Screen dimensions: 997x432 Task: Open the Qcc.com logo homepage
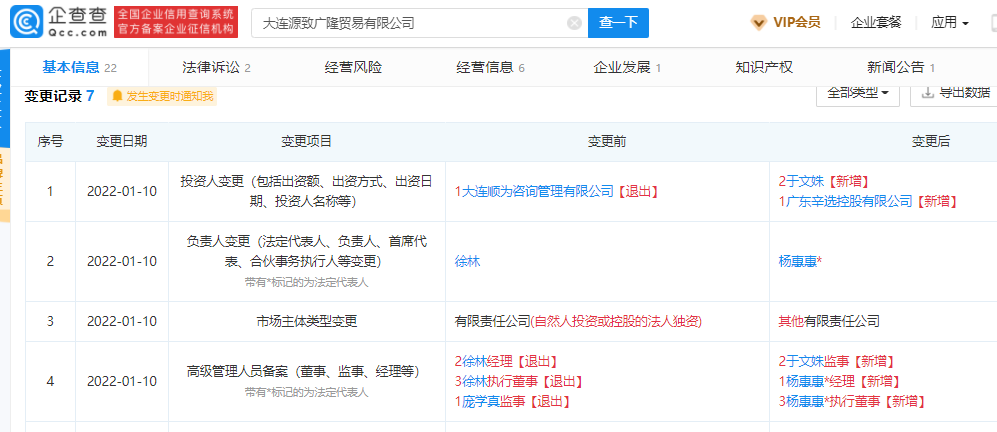pos(58,22)
